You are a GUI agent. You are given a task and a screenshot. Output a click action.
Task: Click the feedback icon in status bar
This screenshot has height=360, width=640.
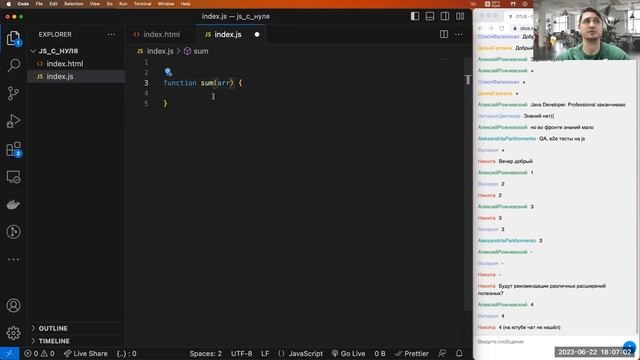[442, 353]
